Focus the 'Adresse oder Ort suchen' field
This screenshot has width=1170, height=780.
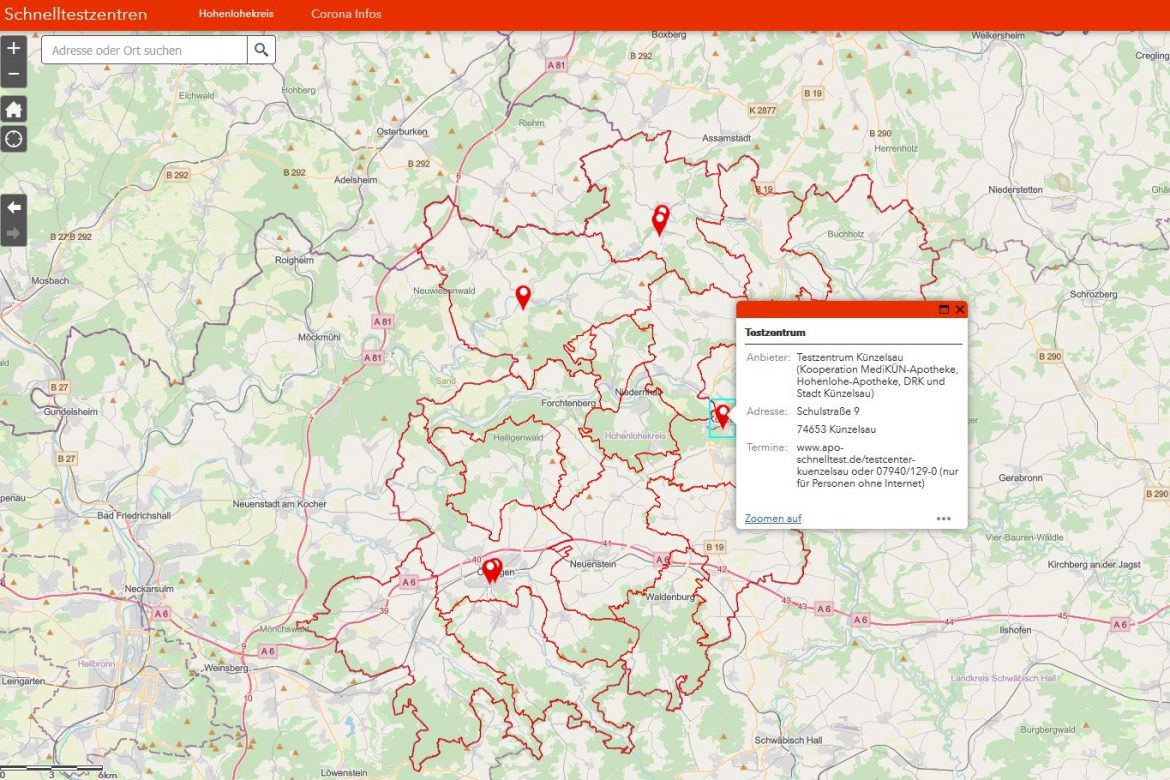click(x=144, y=50)
